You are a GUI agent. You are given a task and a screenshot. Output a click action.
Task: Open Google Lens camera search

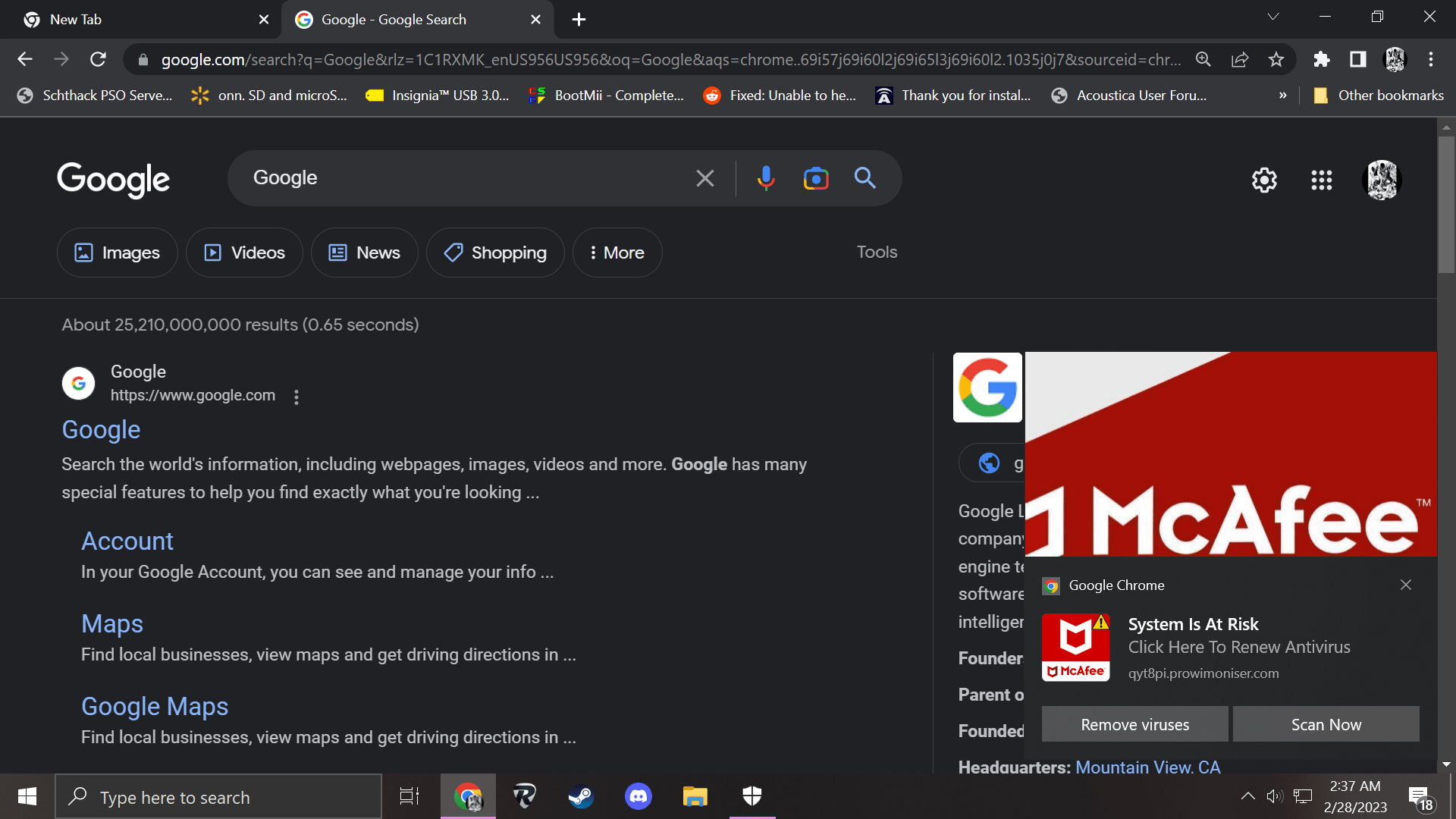pyautogui.click(x=816, y=177)
